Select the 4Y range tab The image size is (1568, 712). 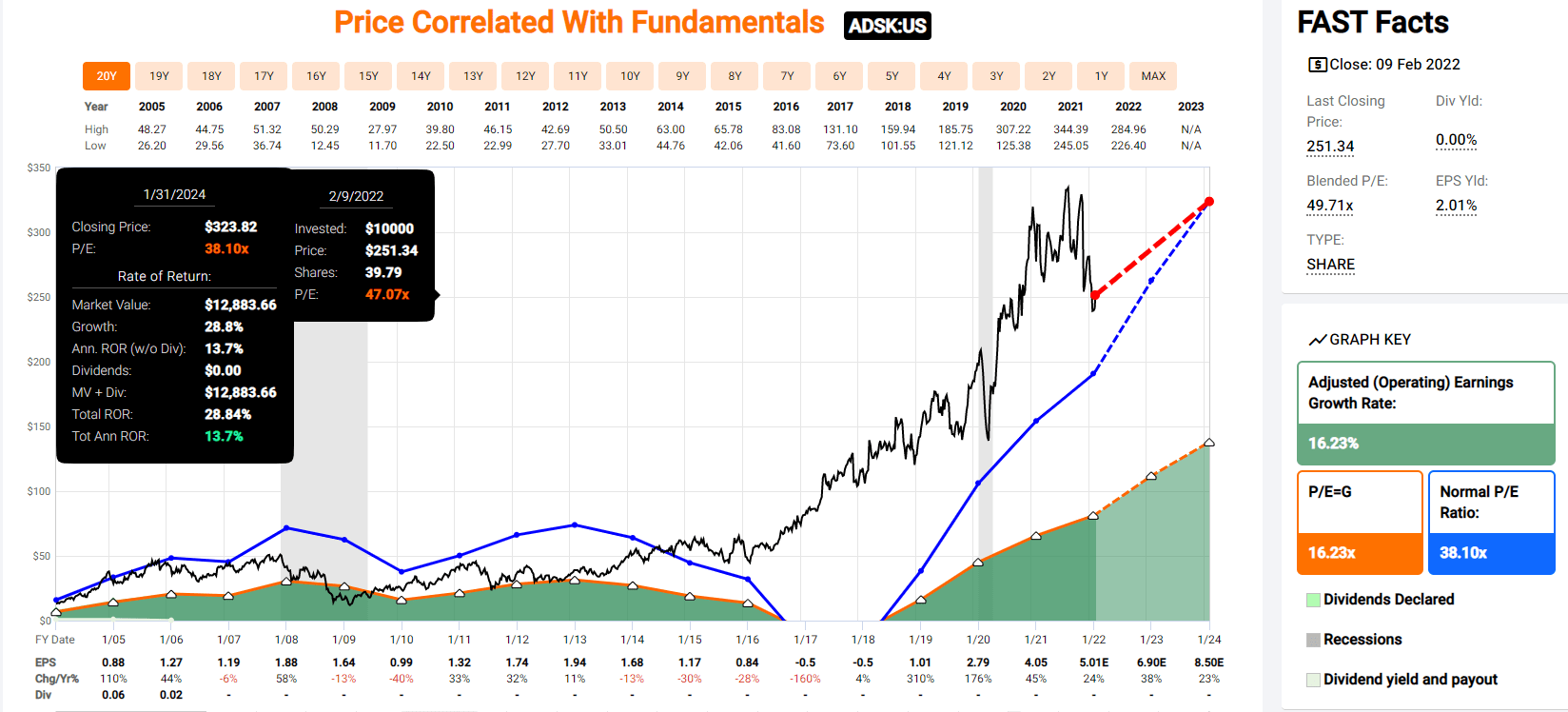click(944, 76)
